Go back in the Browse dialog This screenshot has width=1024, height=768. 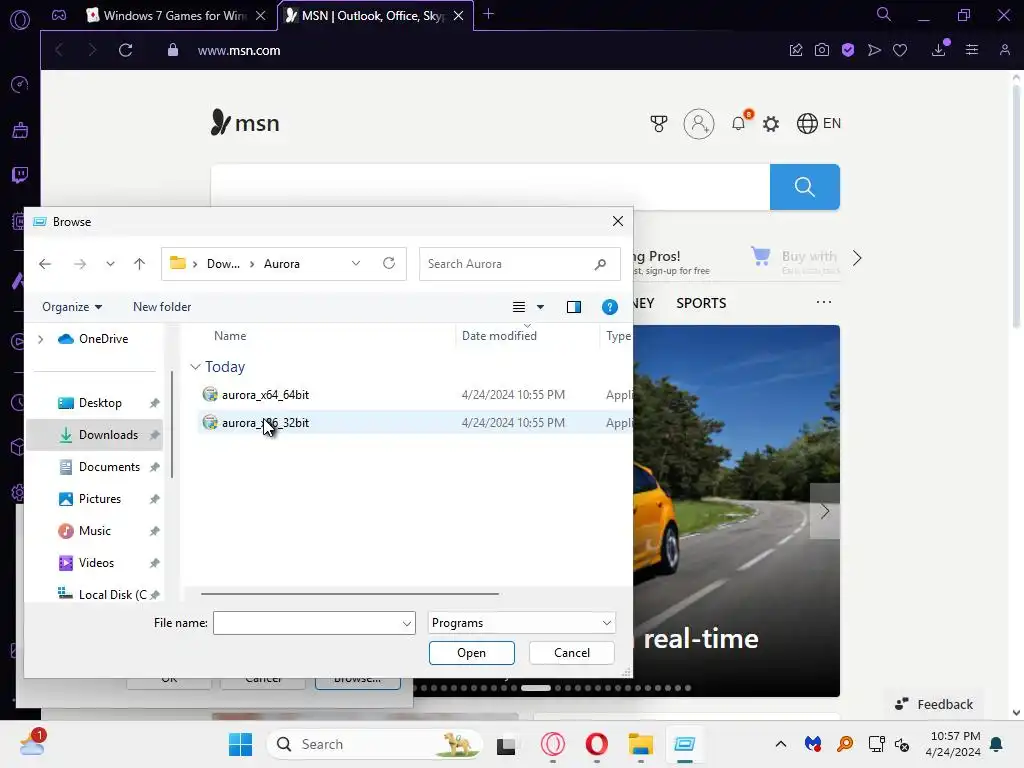(x=45, y=264)
